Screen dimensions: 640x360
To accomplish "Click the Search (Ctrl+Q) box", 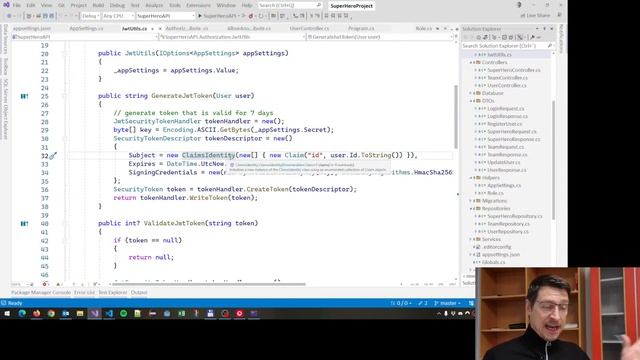I will click(290, 5).
